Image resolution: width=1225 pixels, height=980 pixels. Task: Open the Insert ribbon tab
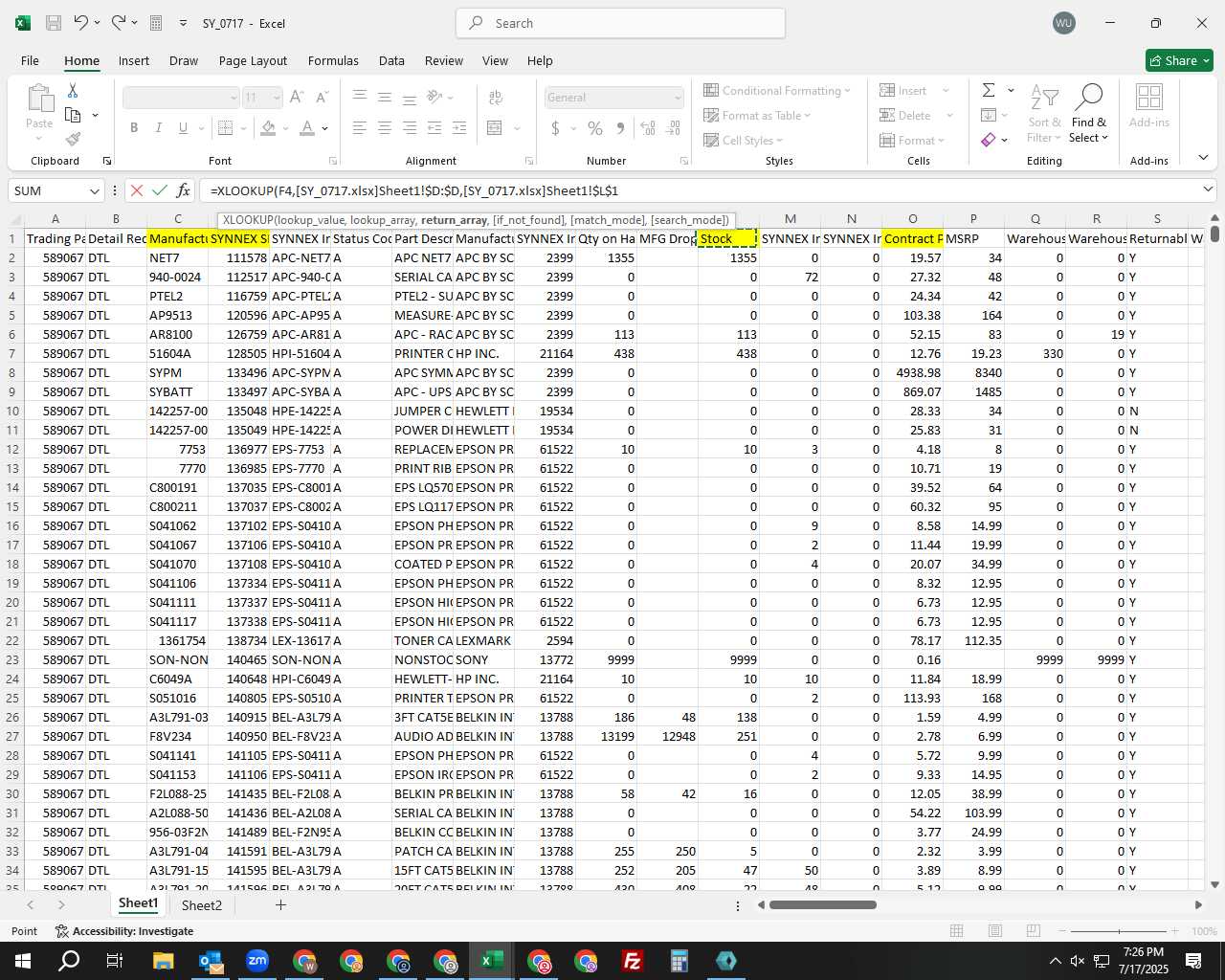point(134,60)
